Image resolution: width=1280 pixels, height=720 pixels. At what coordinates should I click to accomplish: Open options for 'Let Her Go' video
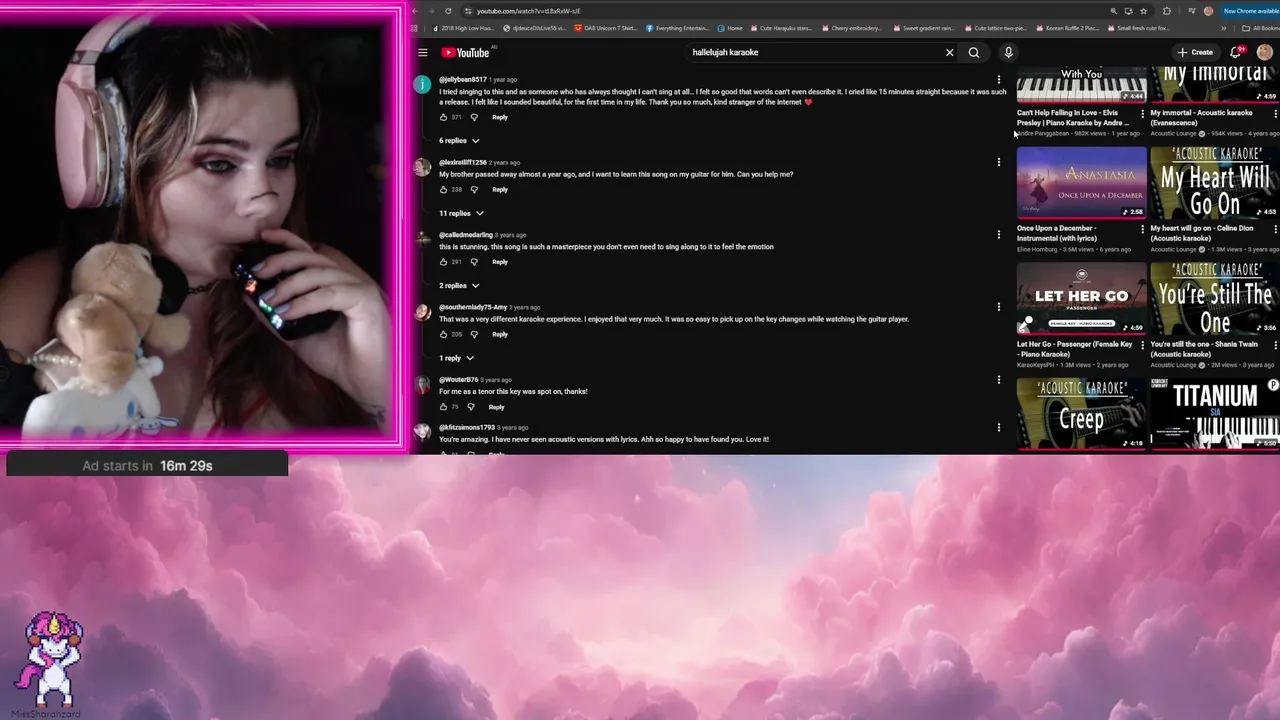(1142, 345)
